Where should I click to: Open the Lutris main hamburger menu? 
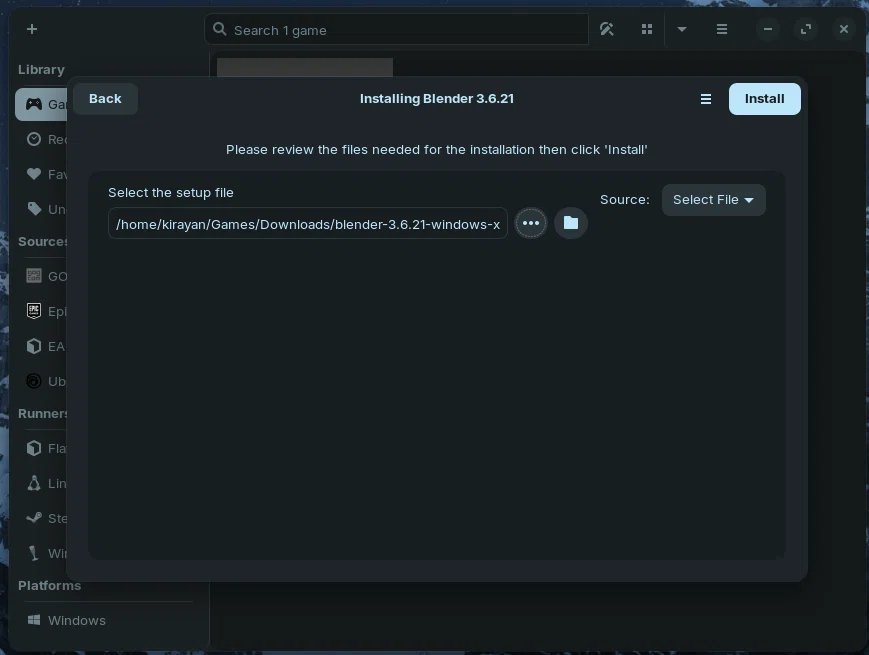coord(722,29)
